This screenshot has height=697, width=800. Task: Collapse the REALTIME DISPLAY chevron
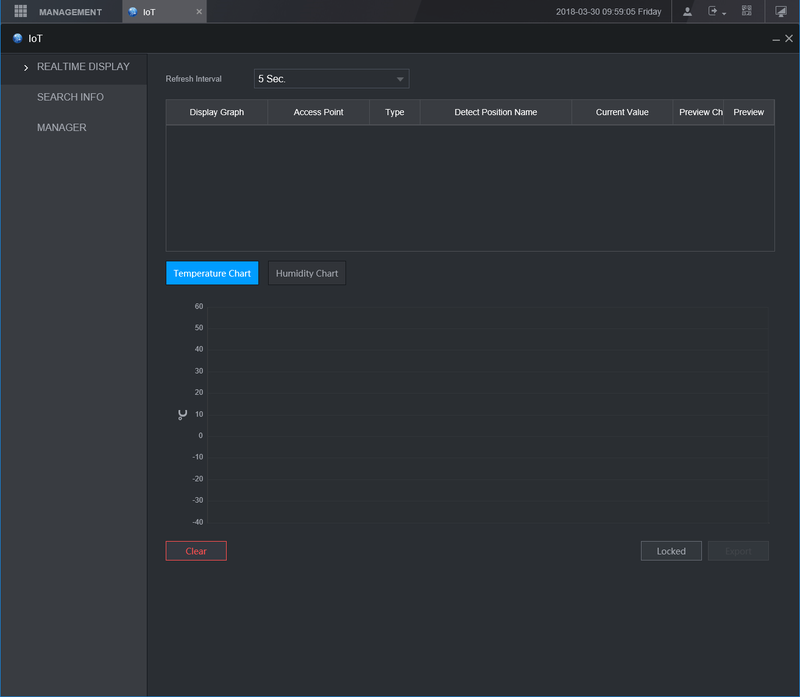[x=25, y=67]
